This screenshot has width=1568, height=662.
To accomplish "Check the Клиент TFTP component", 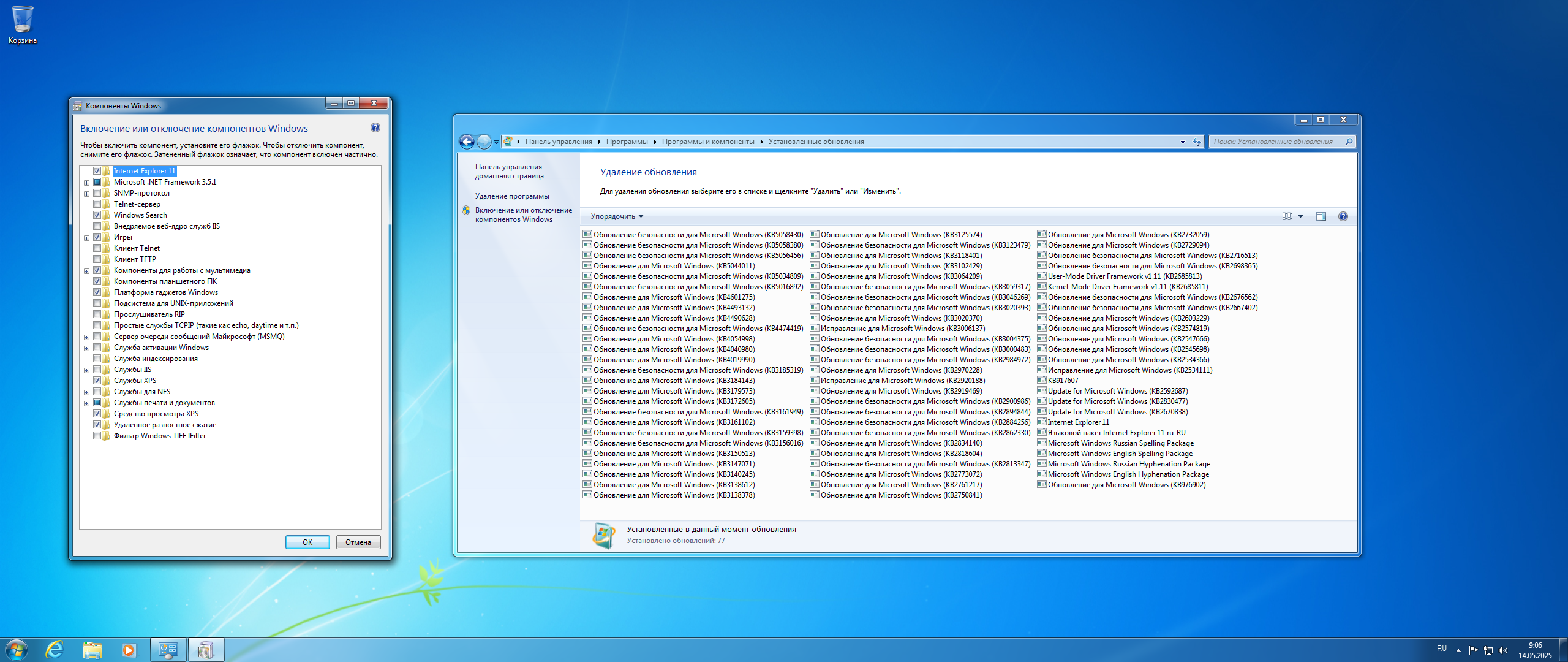I will click(97, 259).
